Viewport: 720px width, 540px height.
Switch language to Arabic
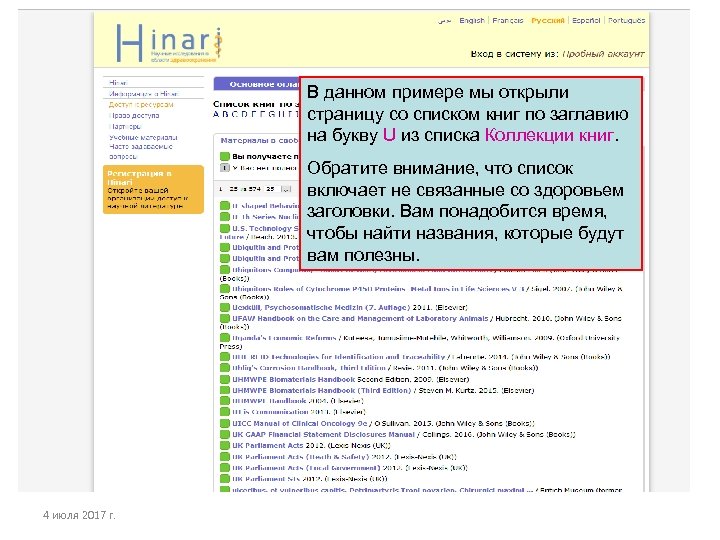tap(444, 20)
